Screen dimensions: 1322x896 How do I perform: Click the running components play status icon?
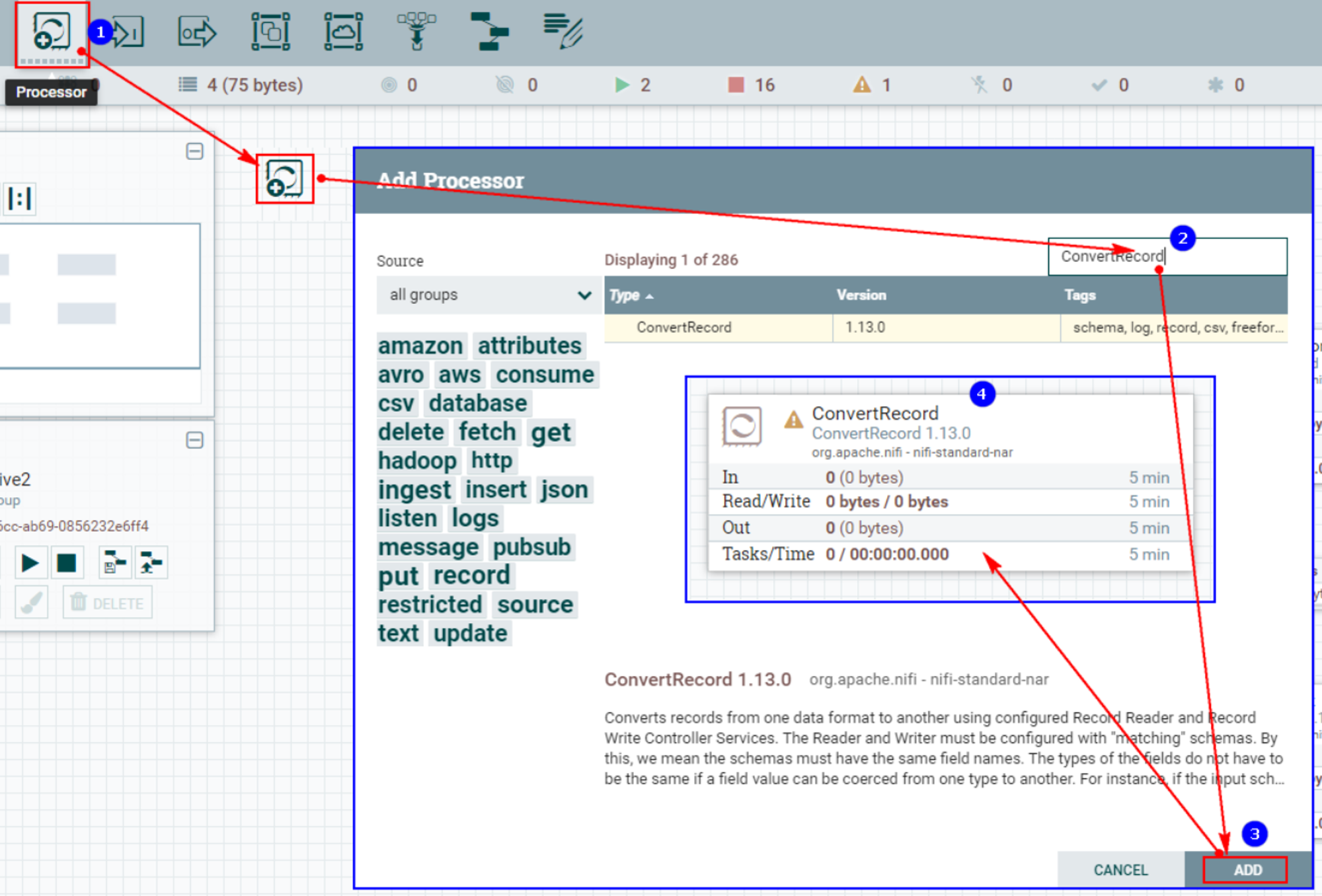coord(622,85)
